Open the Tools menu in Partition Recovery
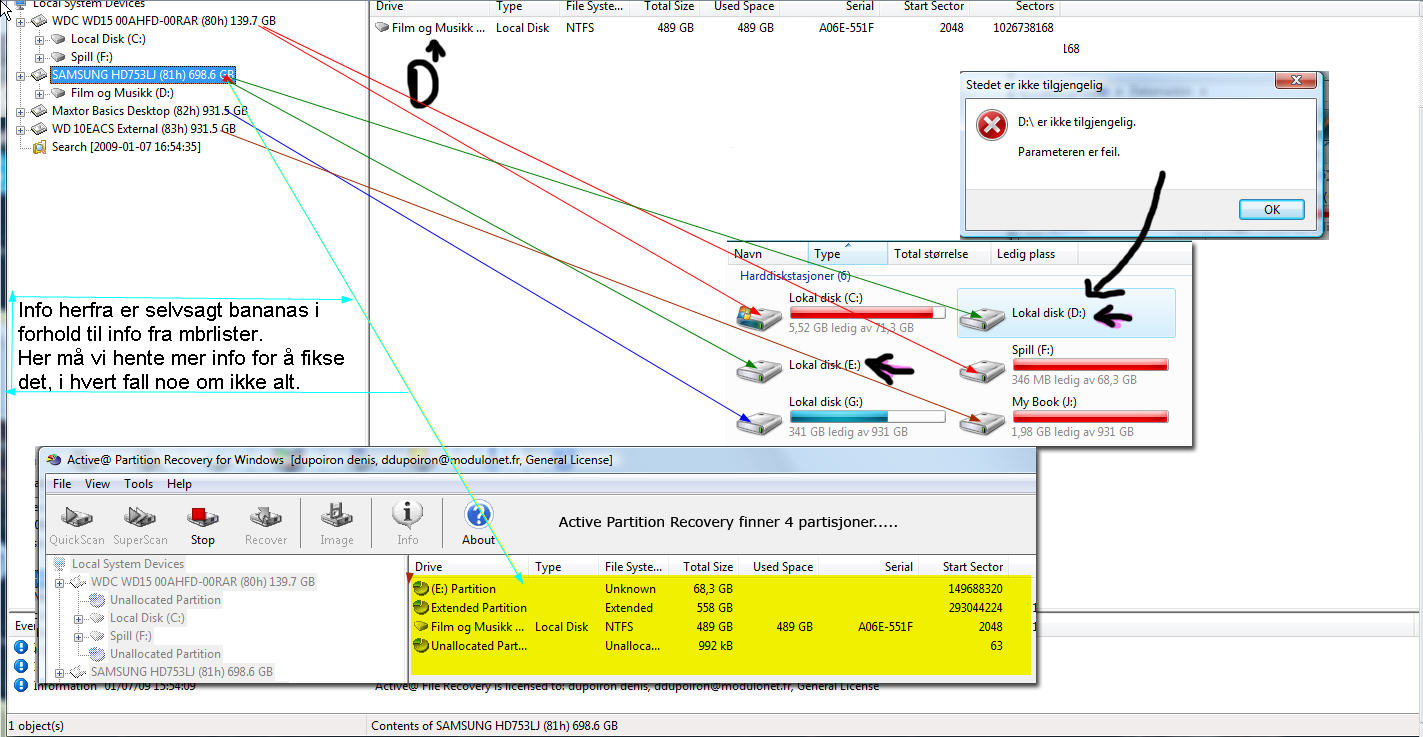The image size is (1423, 737). (x=139, y=484)
